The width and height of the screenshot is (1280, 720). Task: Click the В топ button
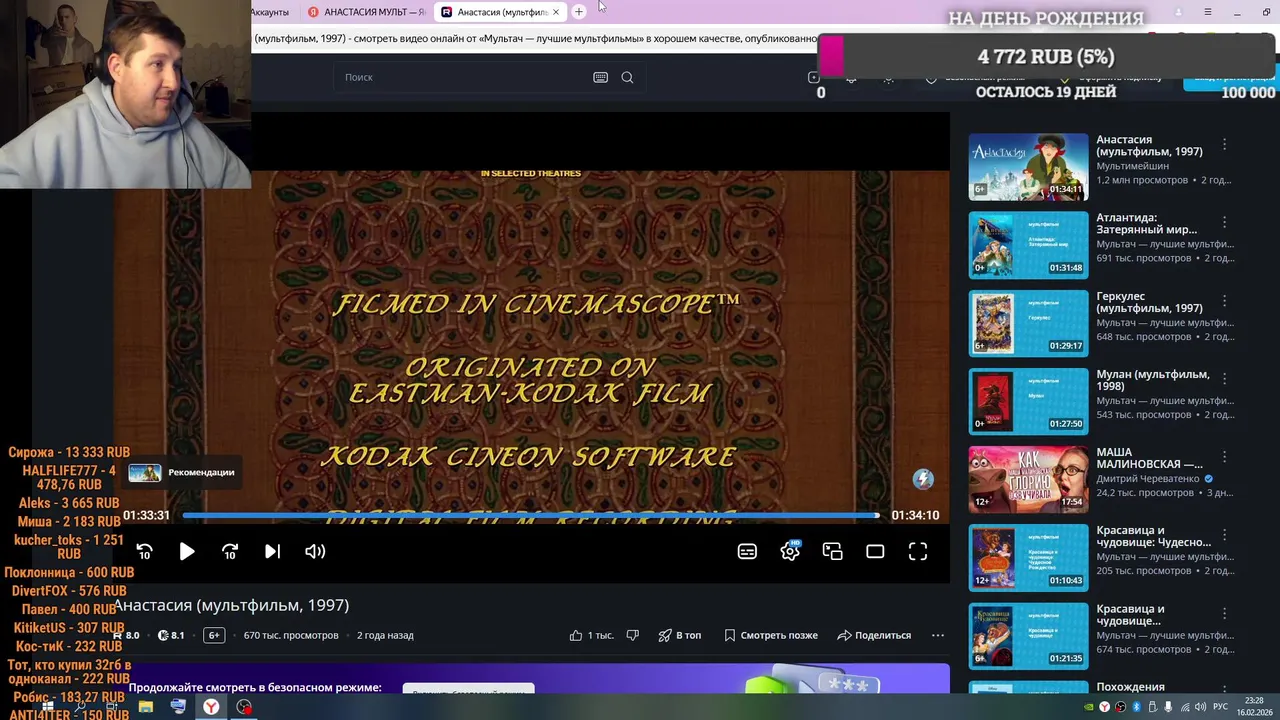[679, 635]
